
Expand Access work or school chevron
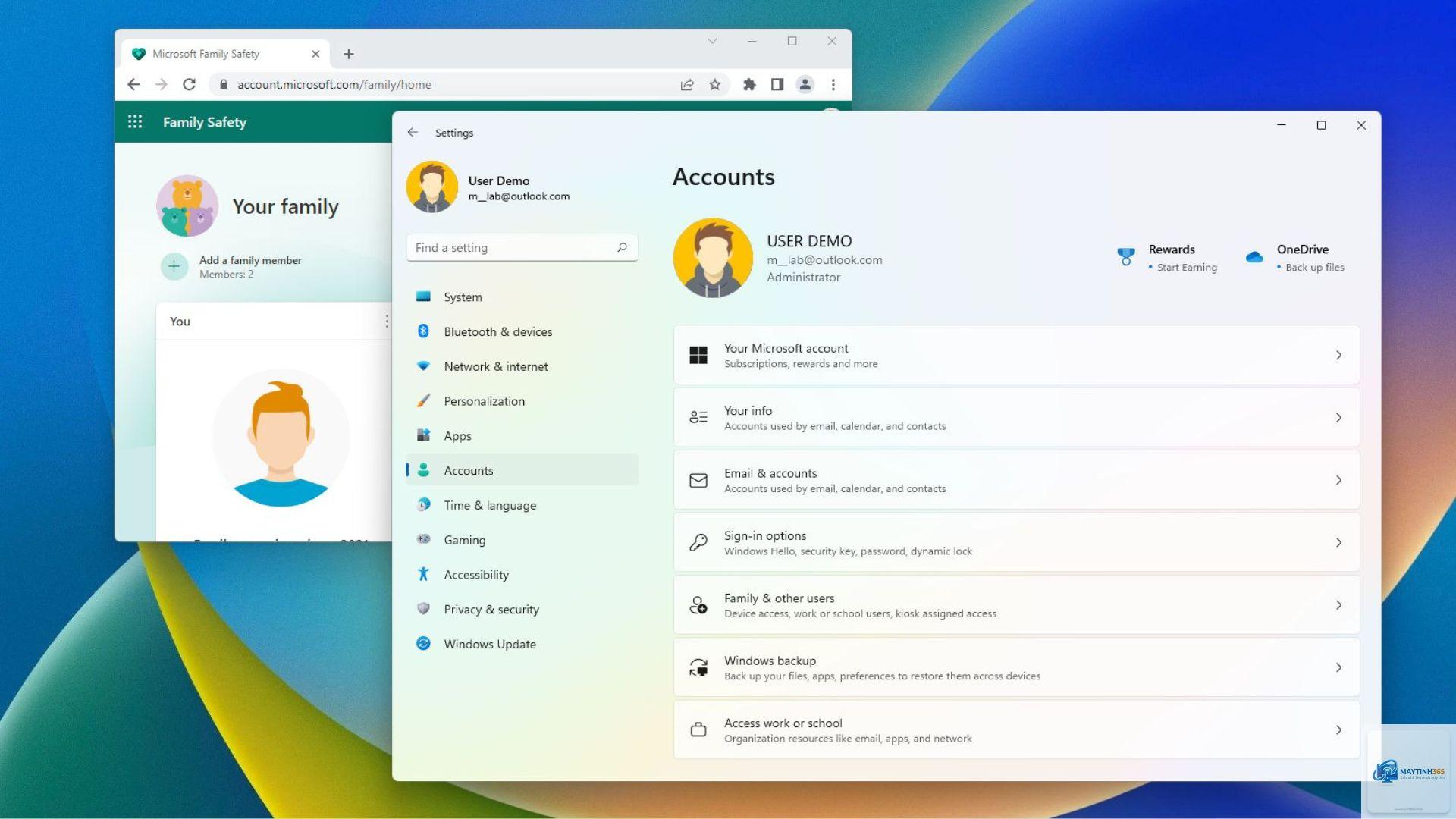point(1338,730)
